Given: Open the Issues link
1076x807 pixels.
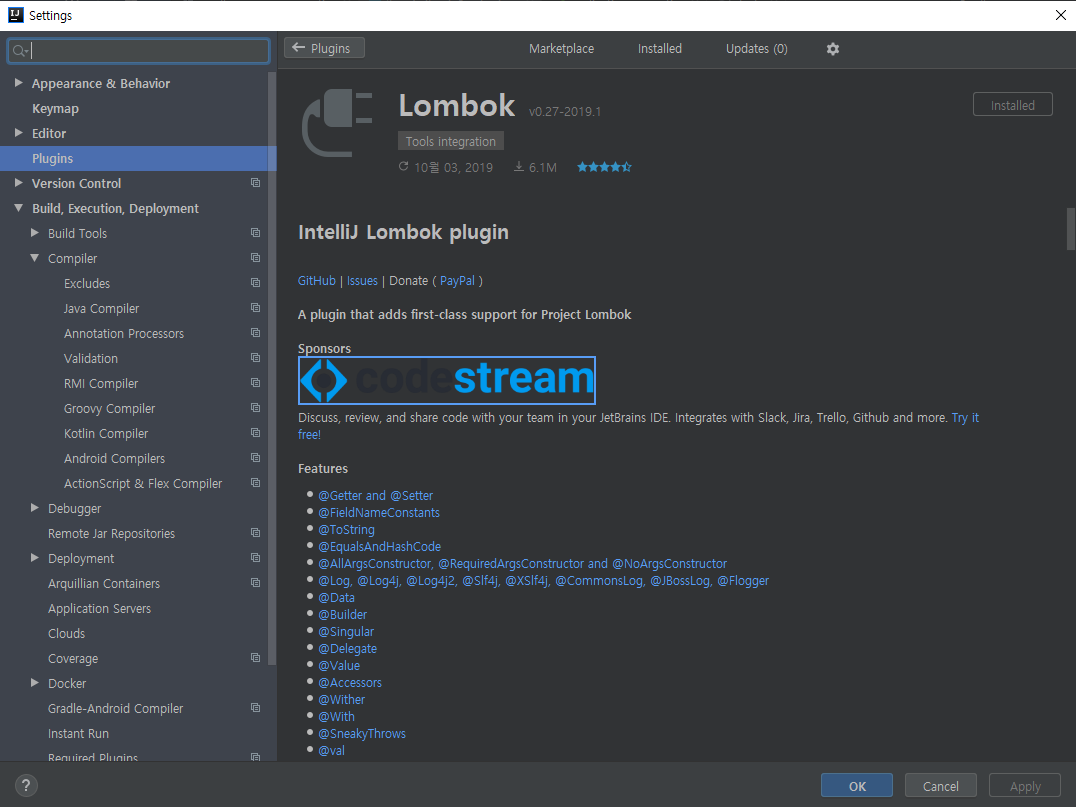Looking at the screenshot, I should point(362,281).
